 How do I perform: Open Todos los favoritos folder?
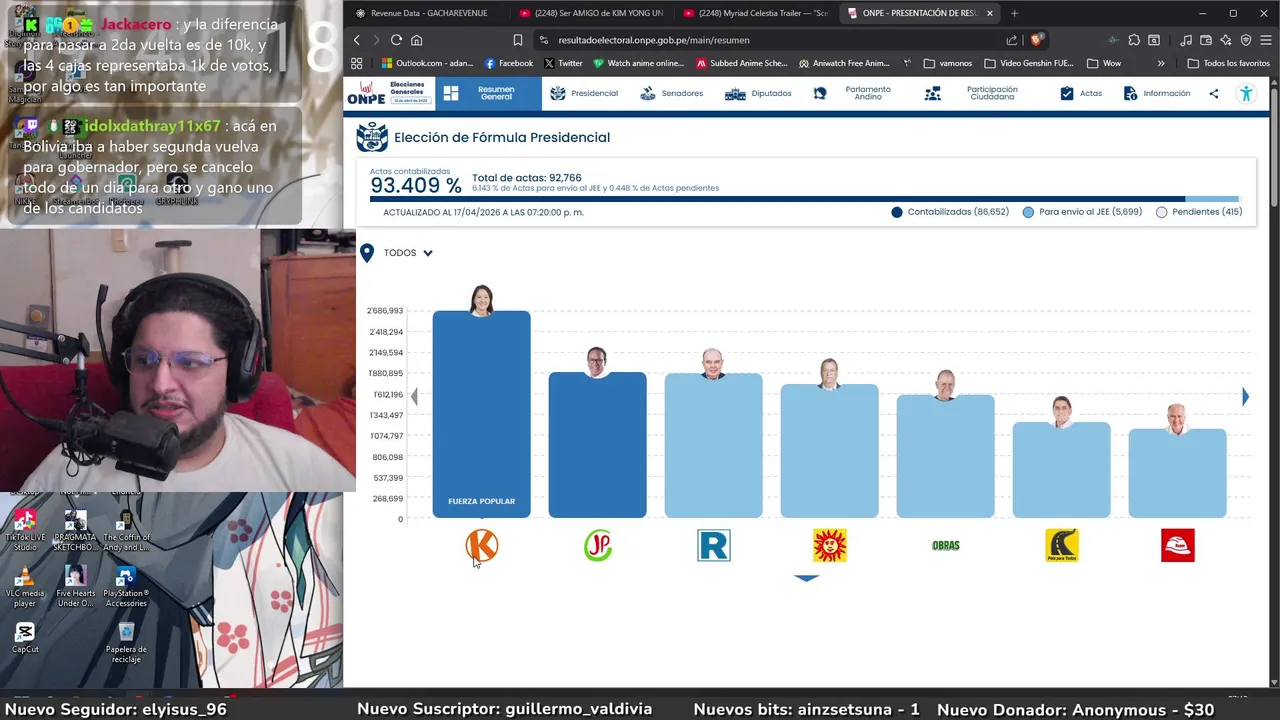click(1229, 63)
